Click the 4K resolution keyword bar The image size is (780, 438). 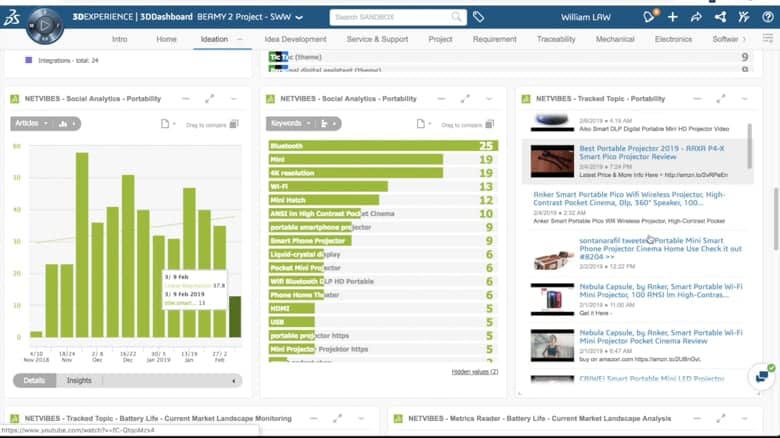click(356, 173)
